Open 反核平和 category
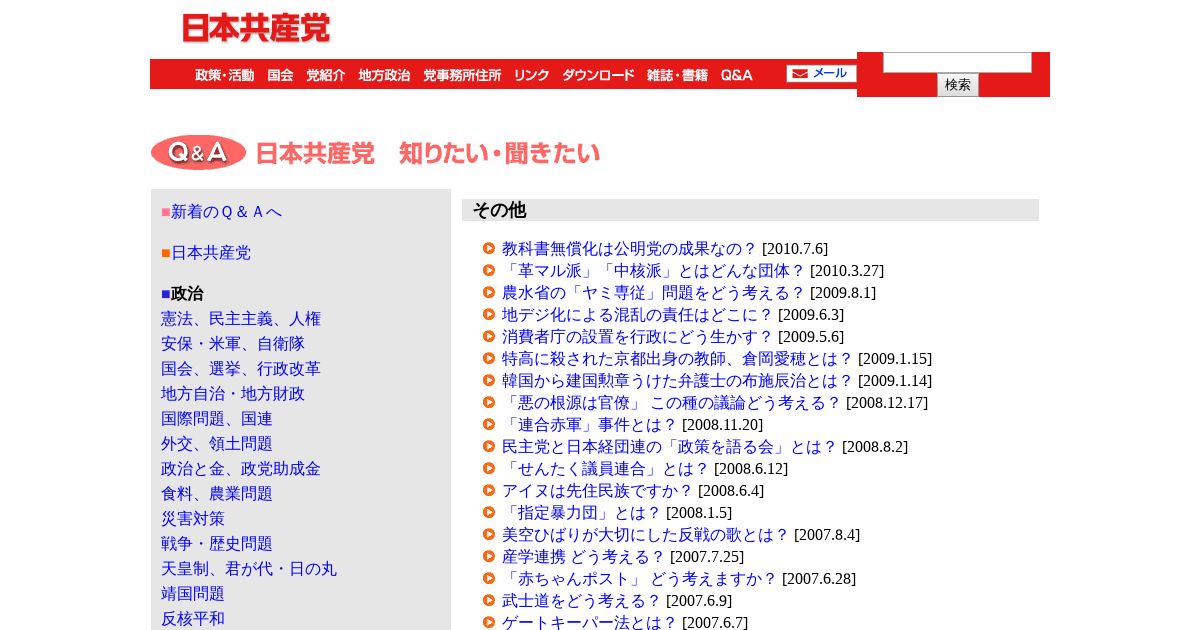This screenshot has height=630, width=1200. click(x=193, y=619)
